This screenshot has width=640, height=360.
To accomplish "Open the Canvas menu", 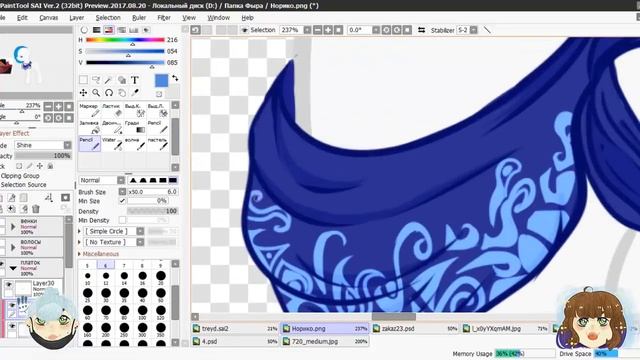I will pyautogui.click(x=49, y=18).
